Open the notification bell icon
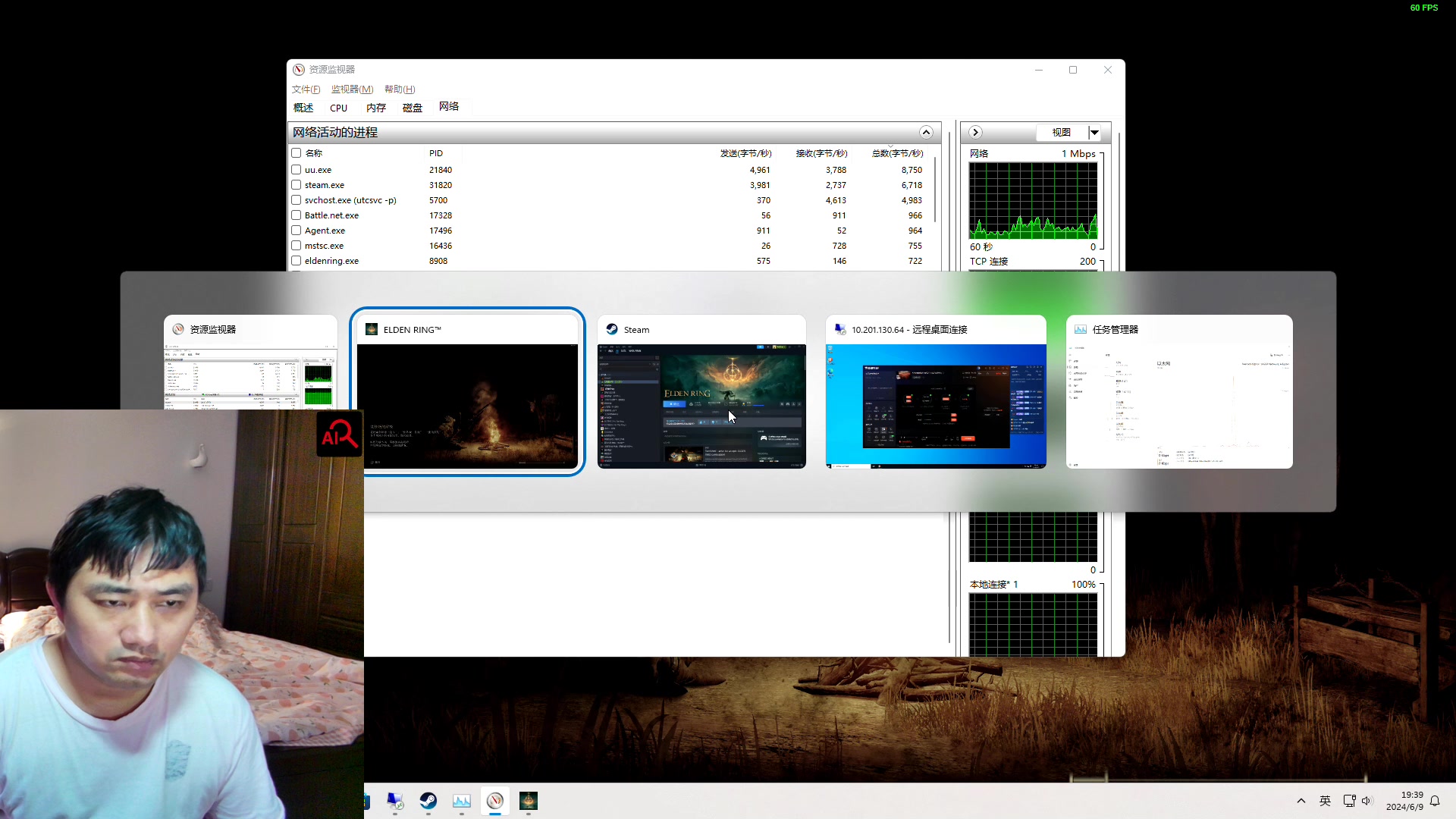 pyautogui.click(x=1435, y=801)
